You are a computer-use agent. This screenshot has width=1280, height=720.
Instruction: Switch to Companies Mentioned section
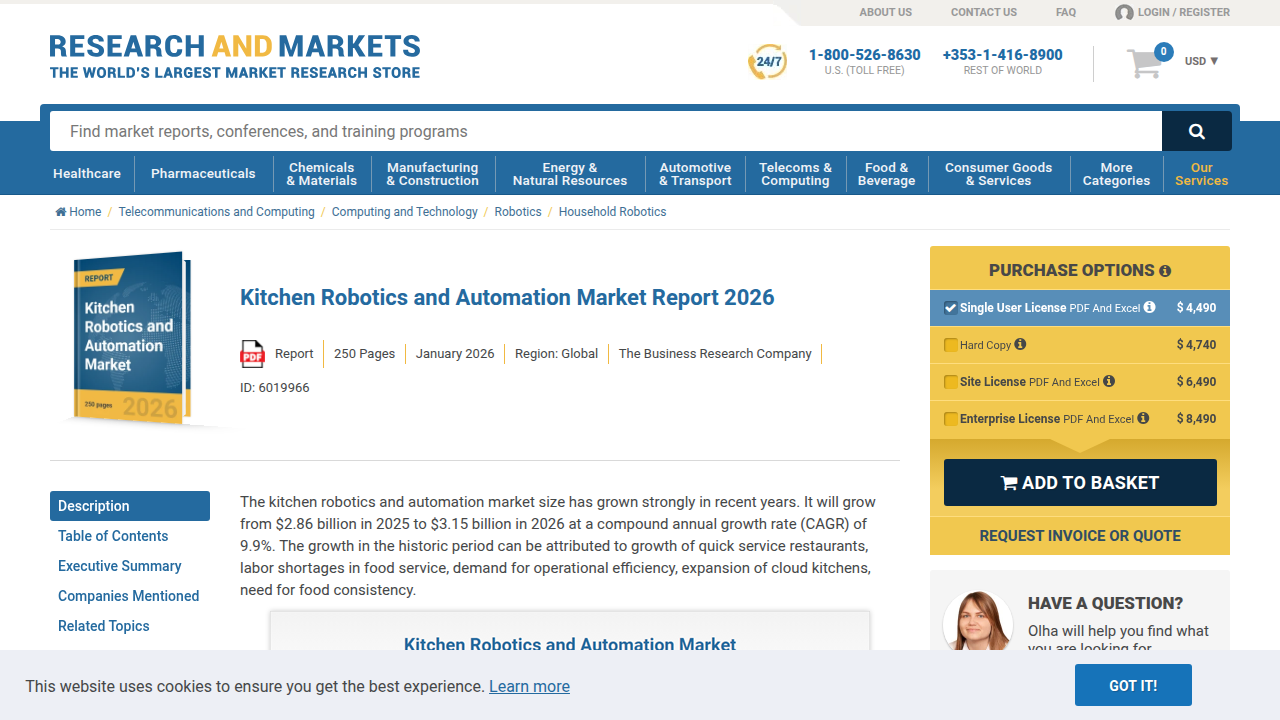click(129, 596)
